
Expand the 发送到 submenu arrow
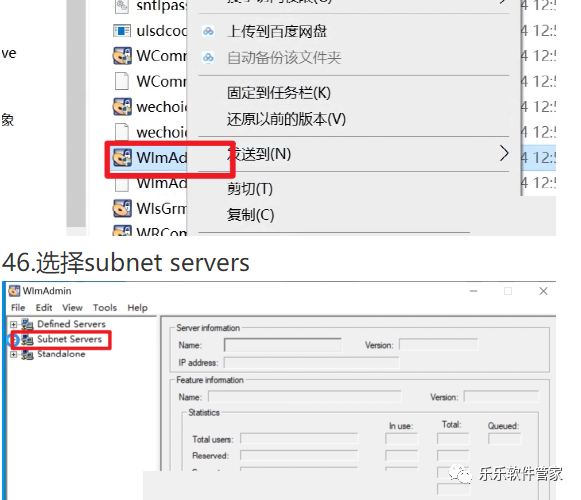tap(504, 153)
